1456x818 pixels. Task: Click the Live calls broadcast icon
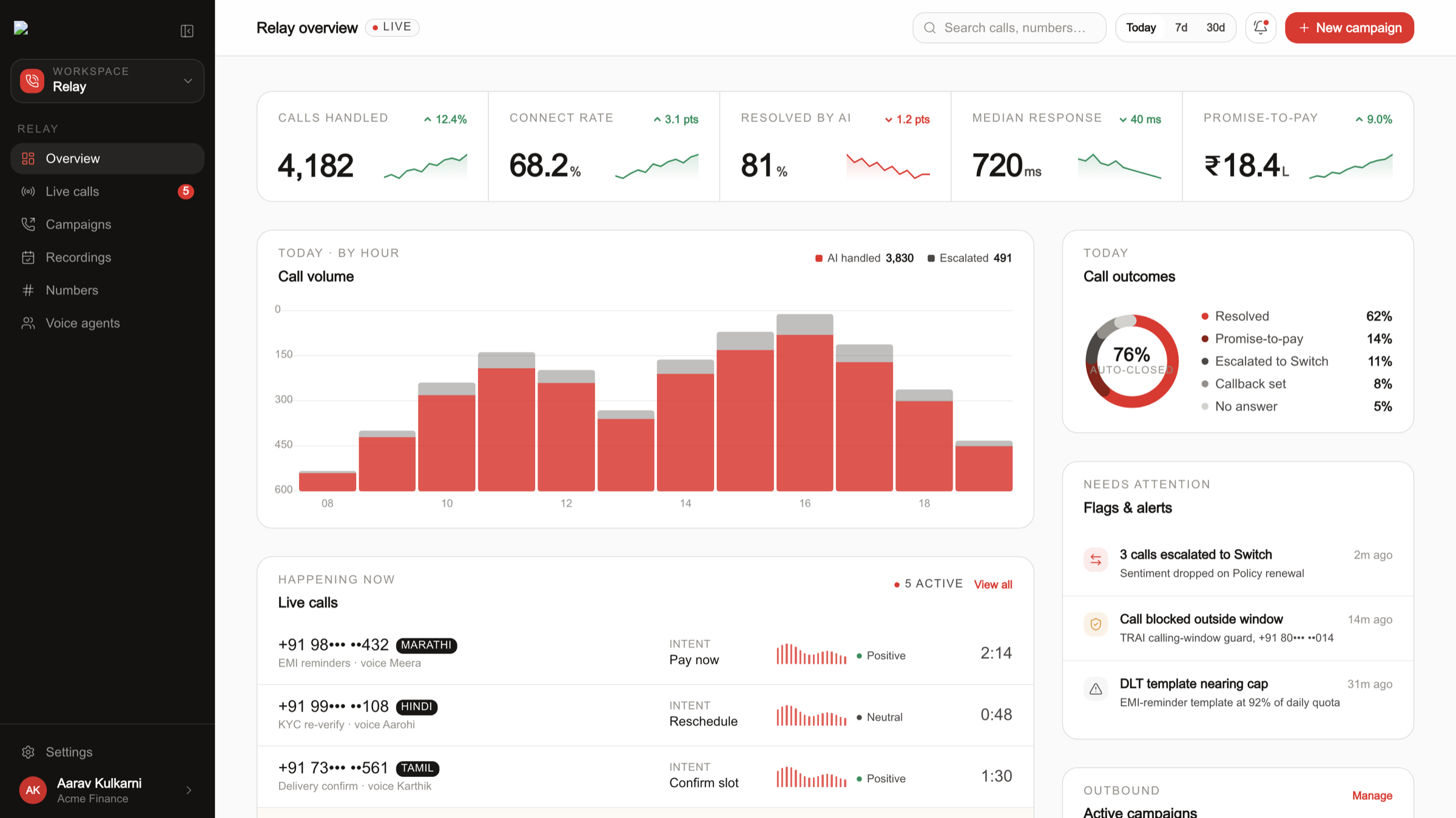28,192
